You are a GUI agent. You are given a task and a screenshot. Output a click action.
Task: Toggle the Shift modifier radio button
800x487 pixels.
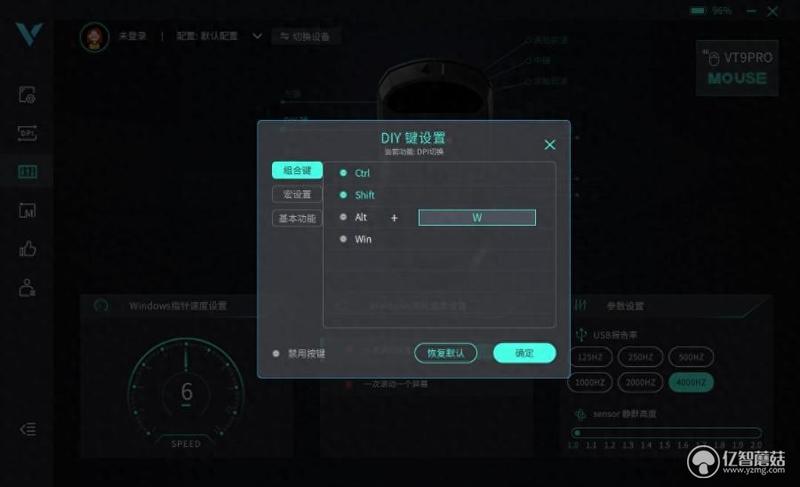(x=343, y=195)
